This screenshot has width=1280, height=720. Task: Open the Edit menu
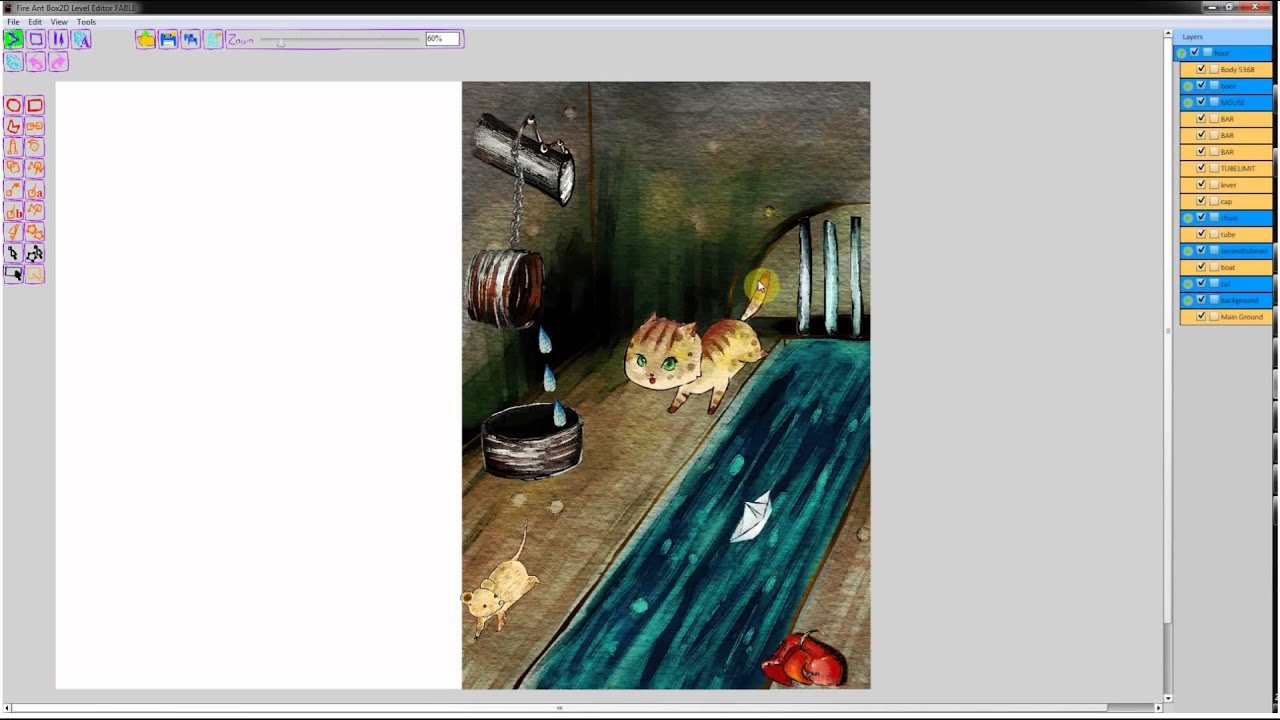[x=35, y=21]
